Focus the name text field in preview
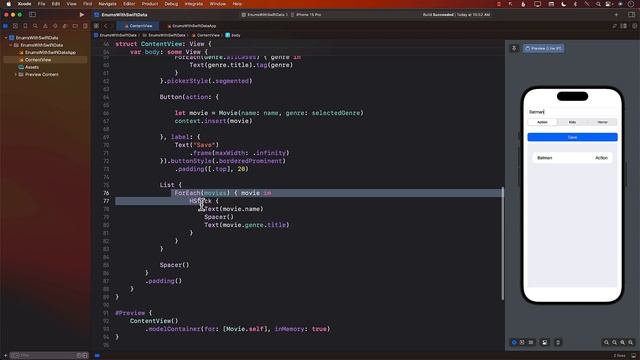The height and width of the screenshot is (360, 640). point(572,112)
